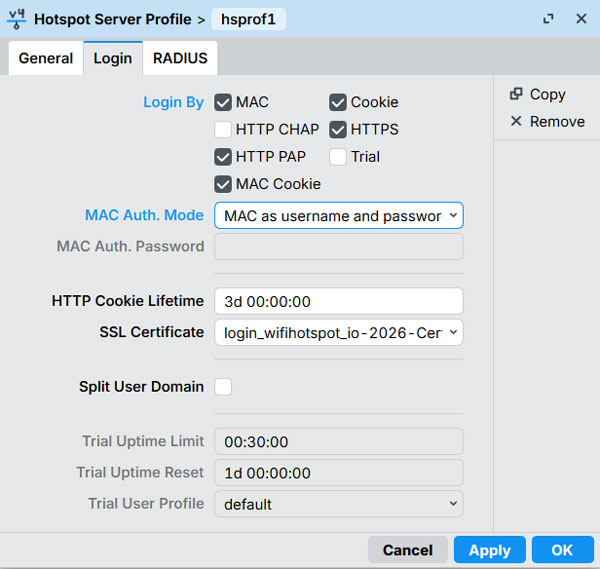
Task: Toggle the Trial login checkbox
Action: coord(338,156)
